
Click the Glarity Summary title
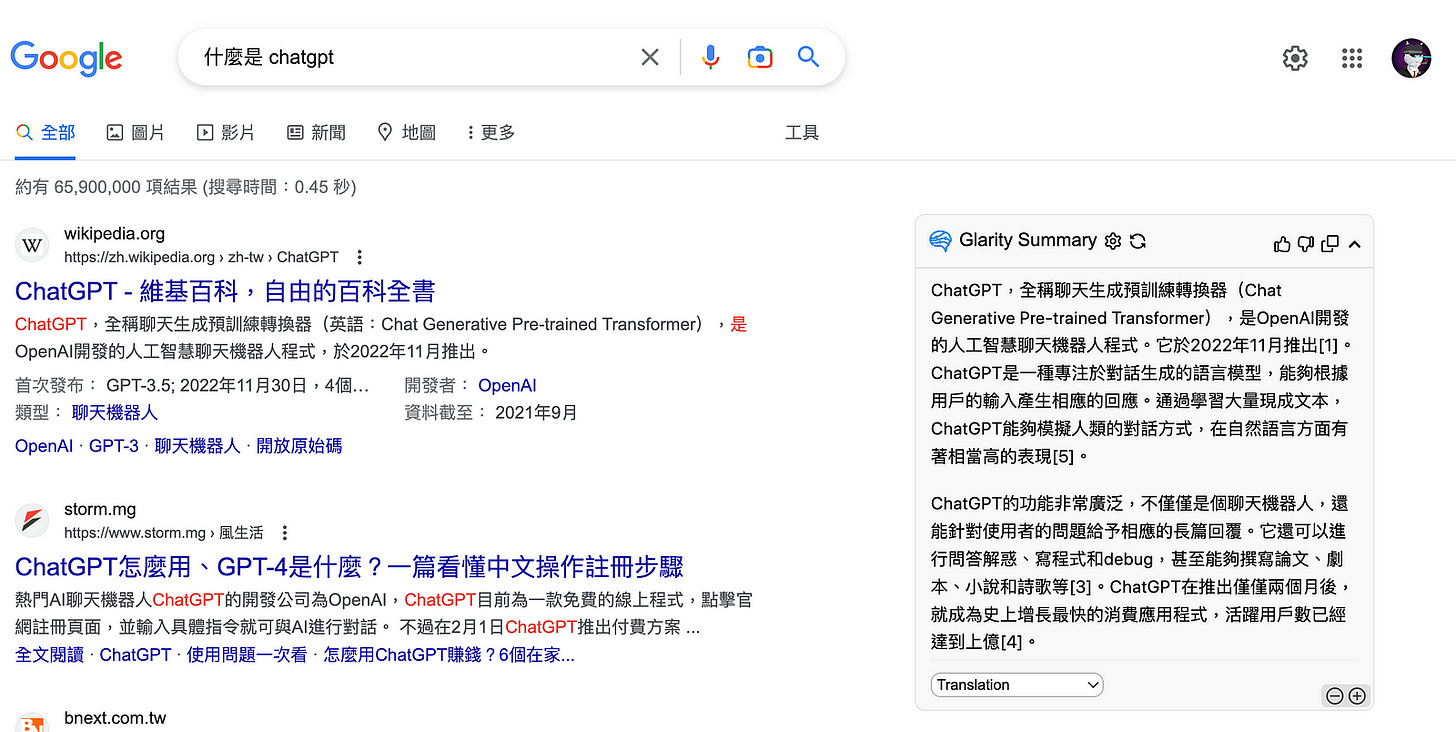(x=1028, y=240)
